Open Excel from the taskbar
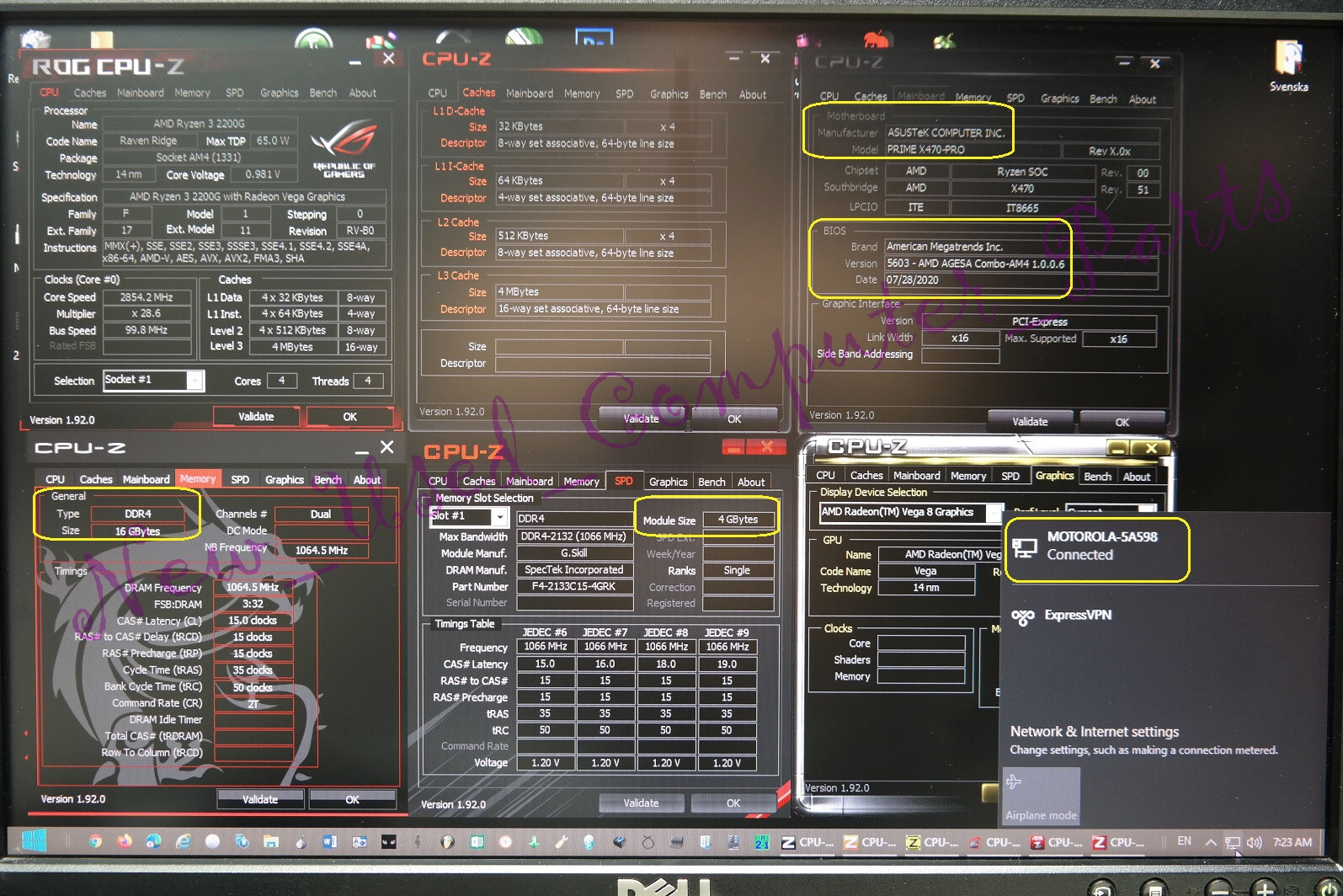The width and height of the screenshot is (1343, 896). click(477, 841)
